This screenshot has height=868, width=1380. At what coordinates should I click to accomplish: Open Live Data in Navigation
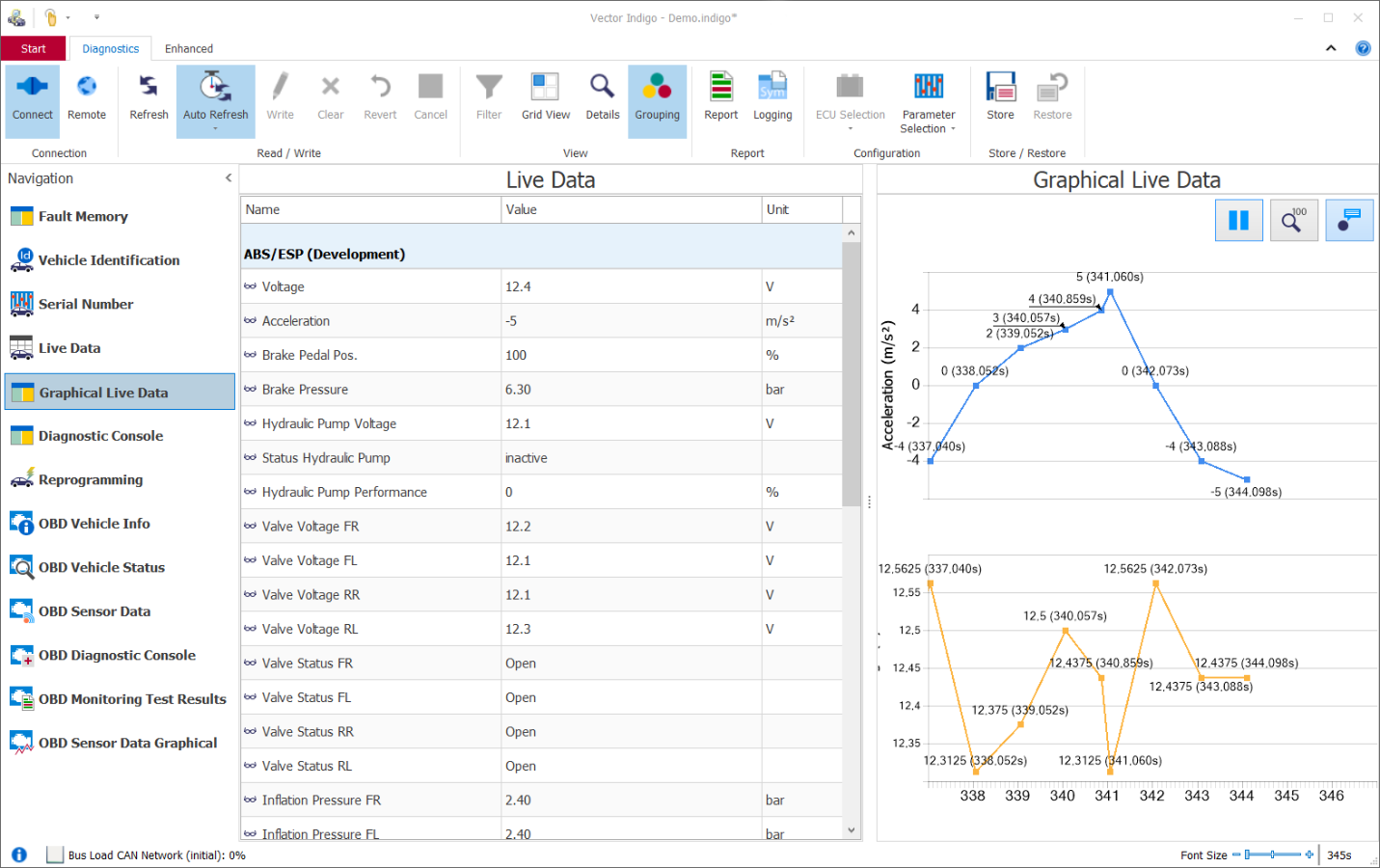pos(120,348)
